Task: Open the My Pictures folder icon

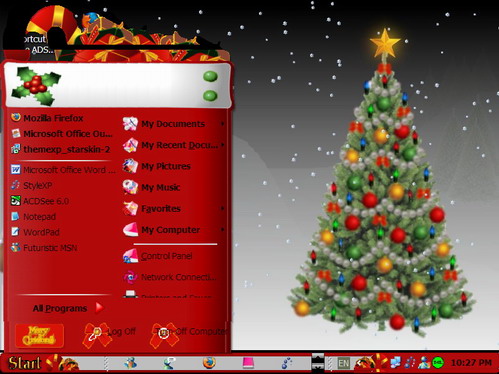Action: 130,166
